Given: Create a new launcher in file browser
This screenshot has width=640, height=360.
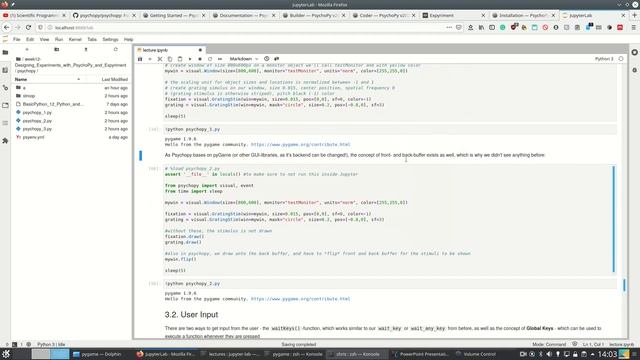Looking at the screenshot, I should pos(27,49).
